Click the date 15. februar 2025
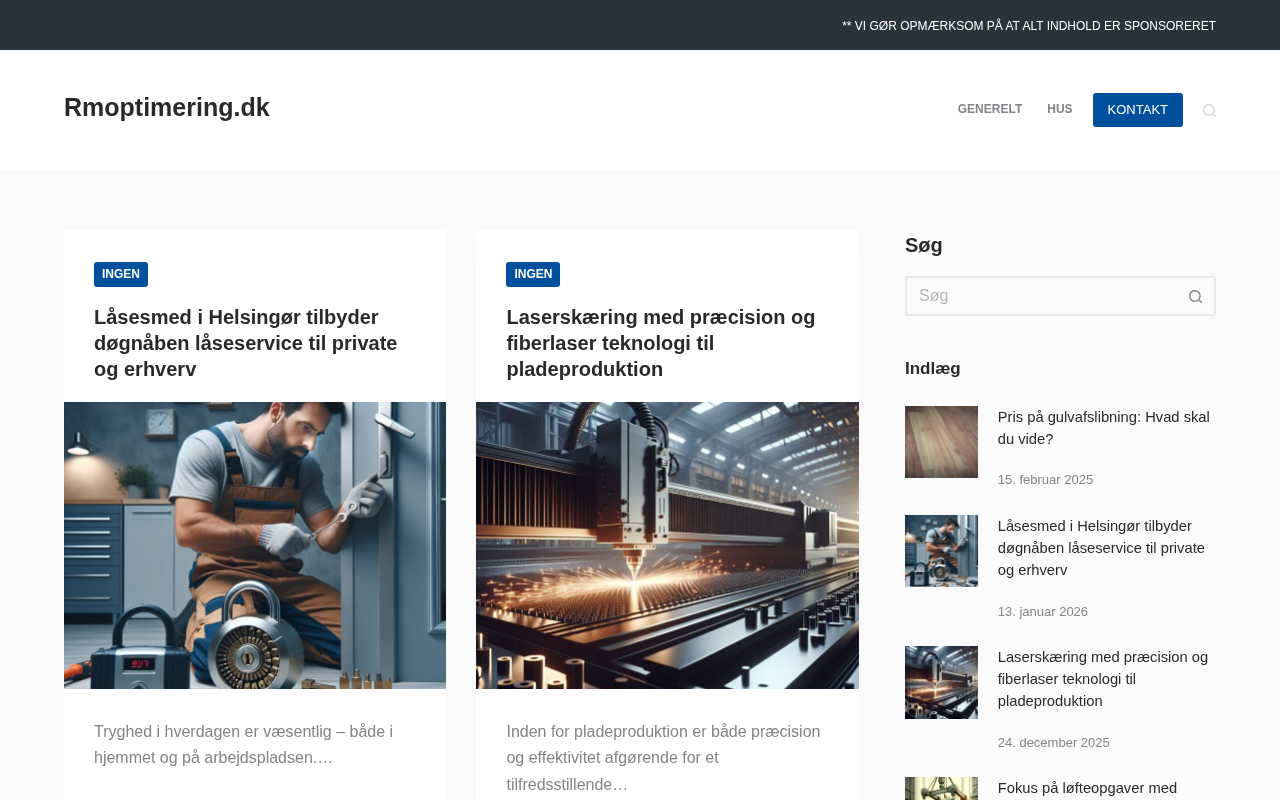This screenshot has width=1280, height=800. point(1045,480)
